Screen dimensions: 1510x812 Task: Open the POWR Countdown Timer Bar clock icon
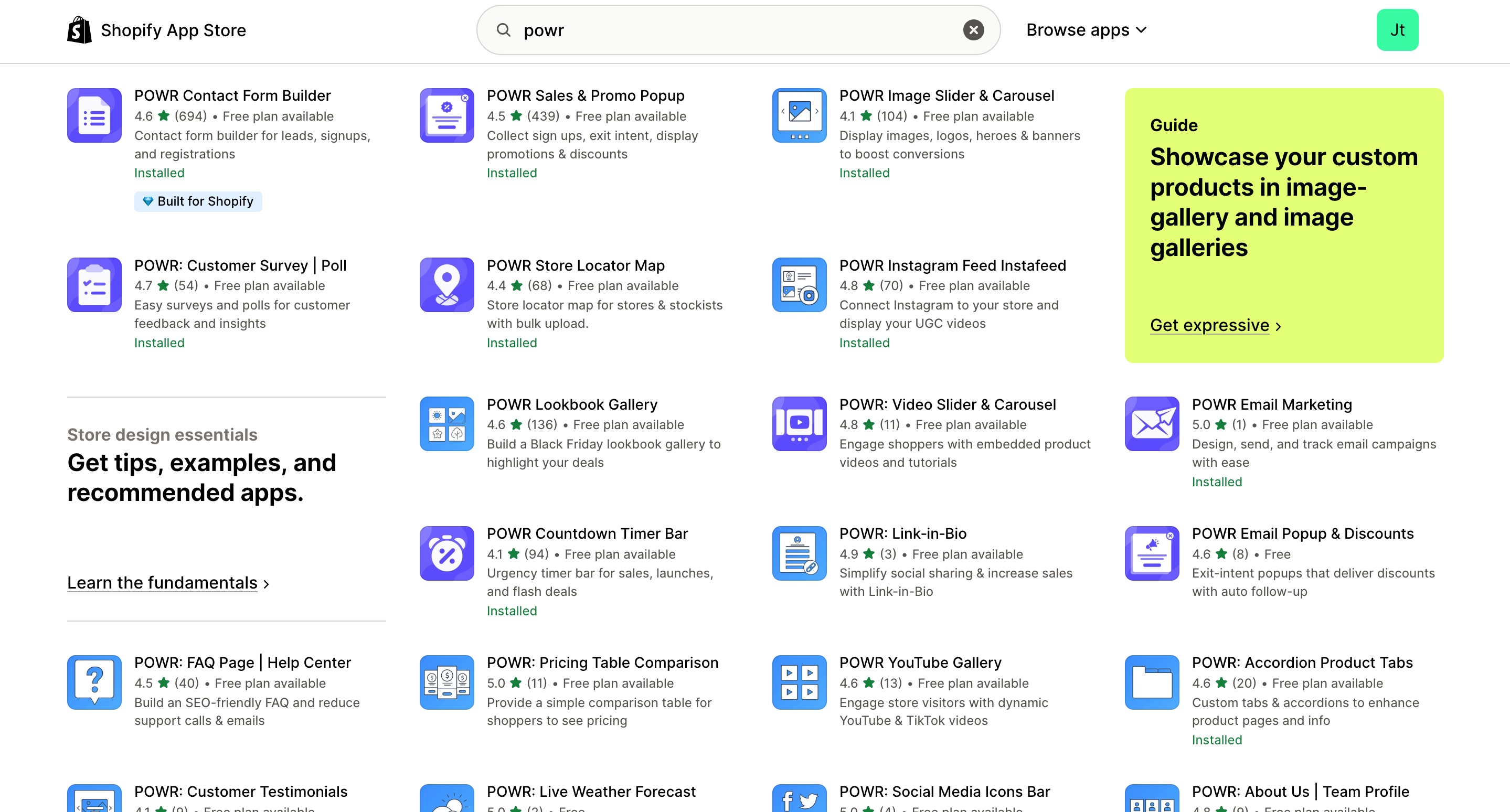[446, 553]
